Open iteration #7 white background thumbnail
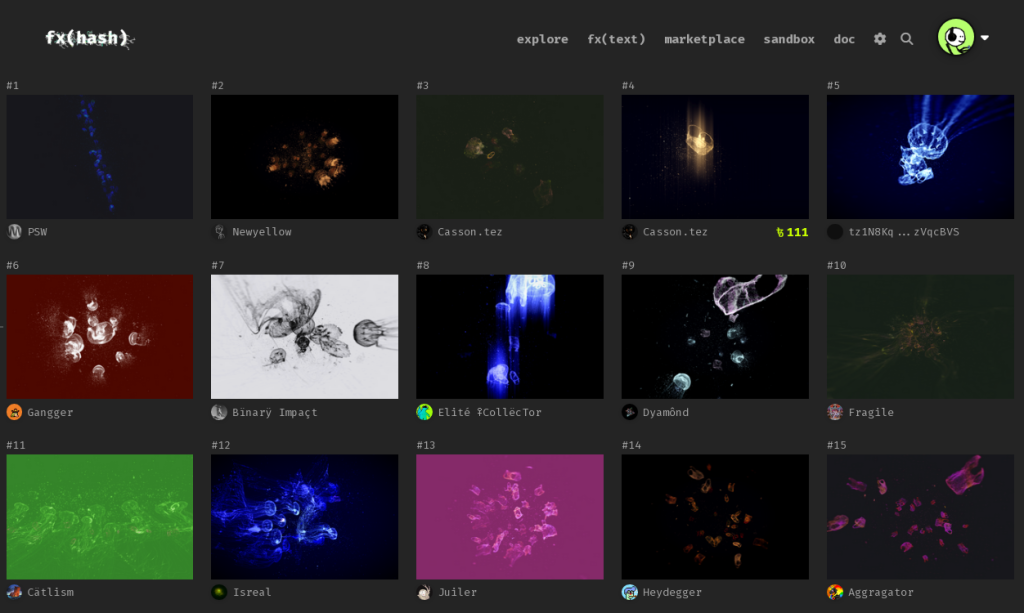Image resolution: width=1024 pixels, height=613 pixels. [304, 337]
